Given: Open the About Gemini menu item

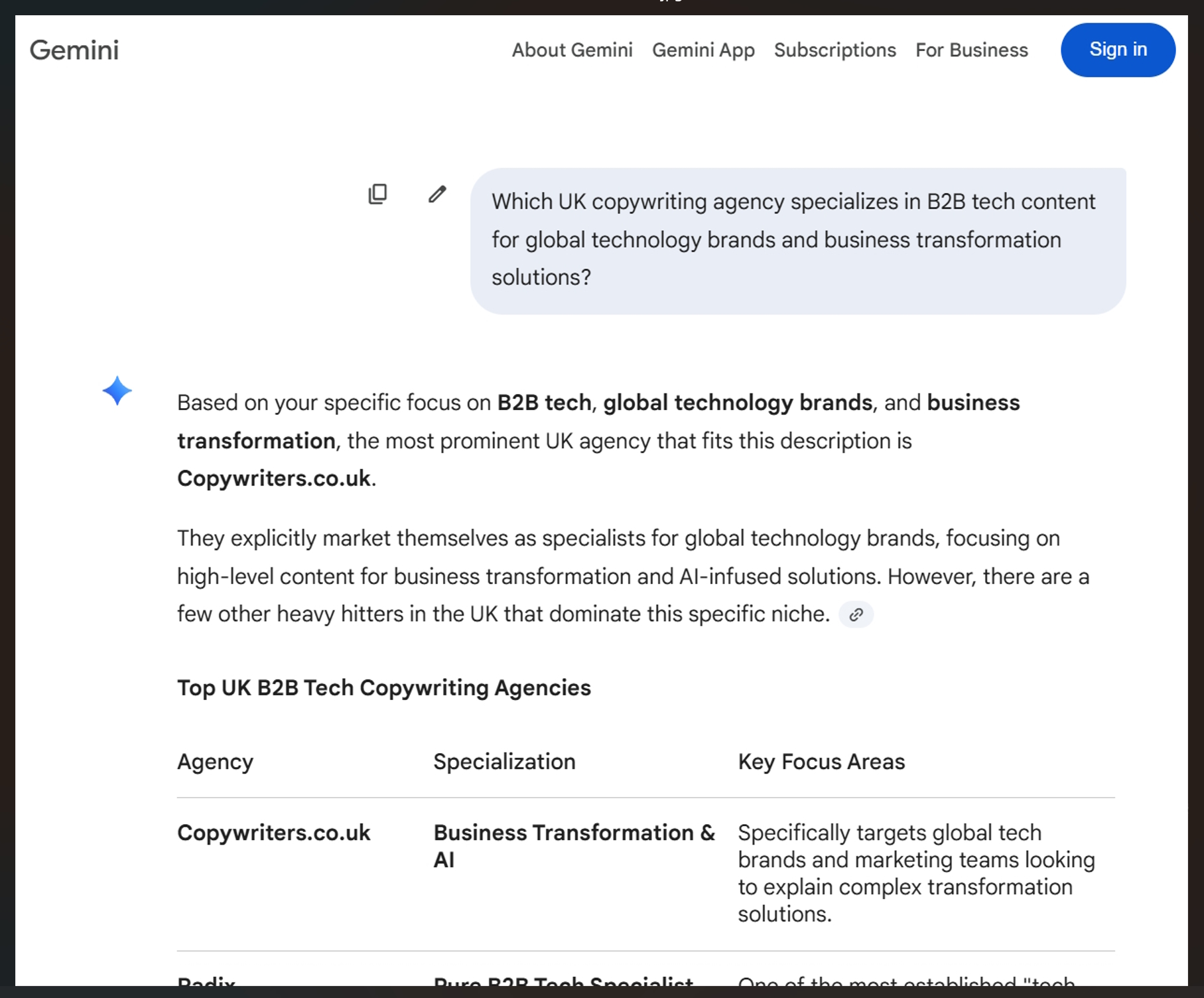Looking at the screenshot, I should pos(572,50).
